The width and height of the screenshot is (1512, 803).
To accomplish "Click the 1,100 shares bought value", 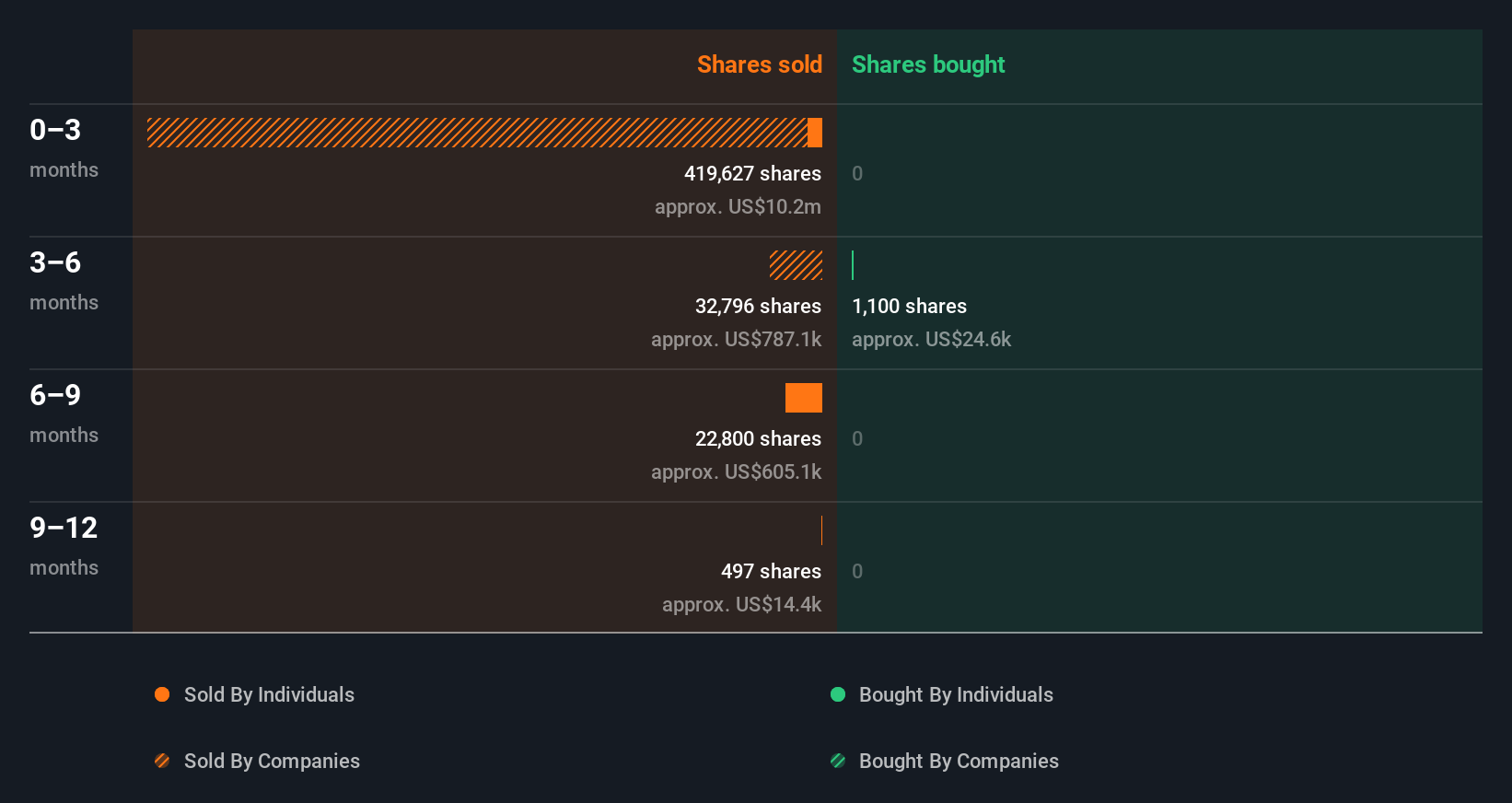I will click(909, 306).
